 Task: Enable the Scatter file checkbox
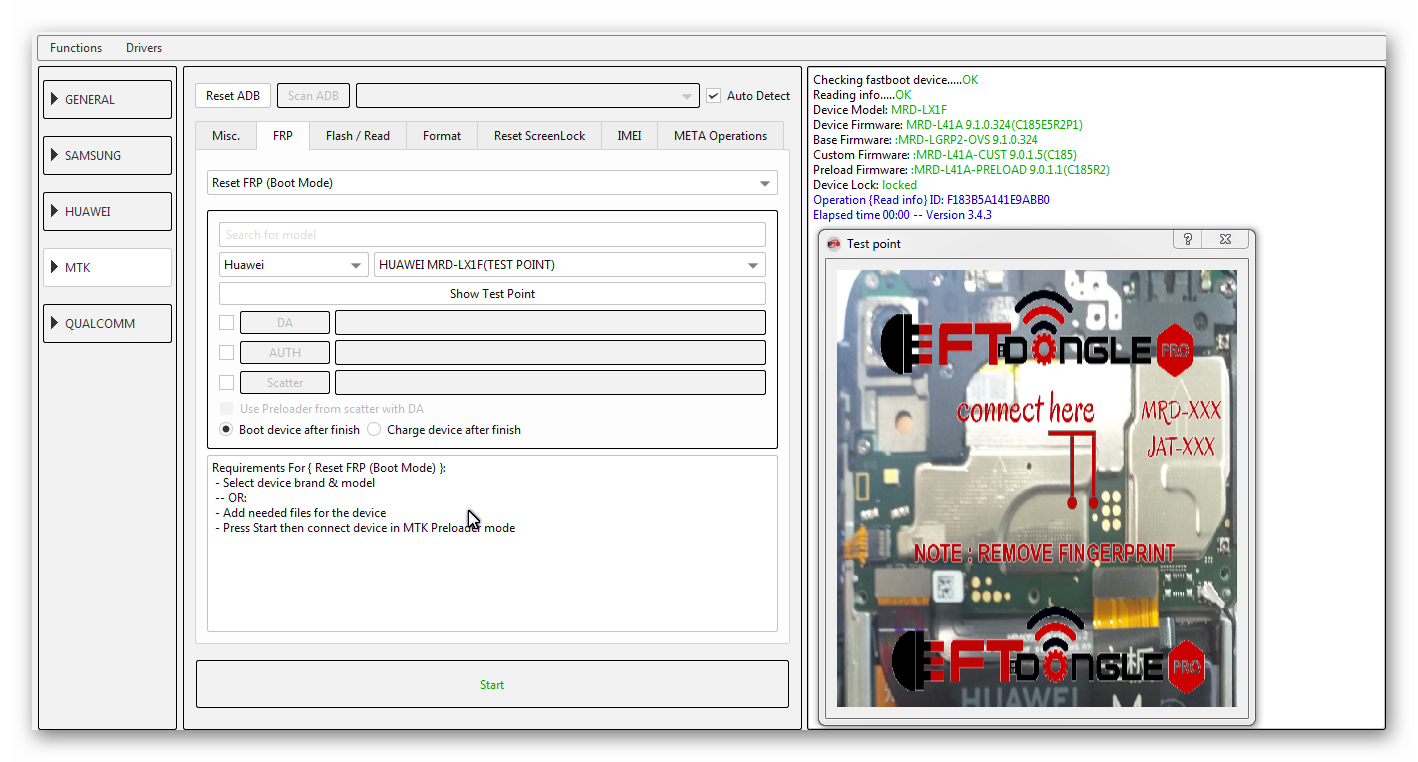(227, 383)
